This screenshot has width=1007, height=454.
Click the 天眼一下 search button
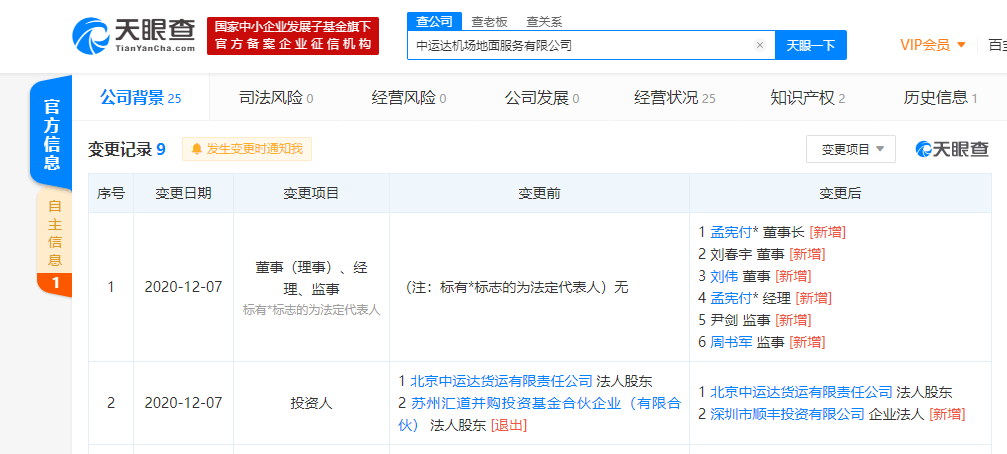point(811,45)
